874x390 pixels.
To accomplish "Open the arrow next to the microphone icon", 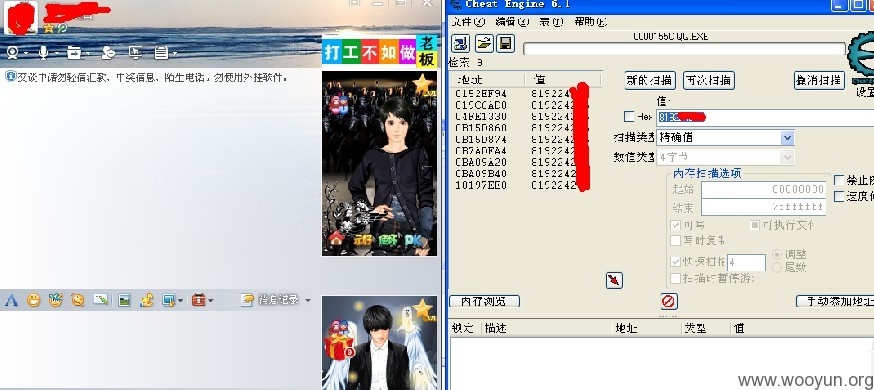I will pyautogui.click(x=56, y=53).
